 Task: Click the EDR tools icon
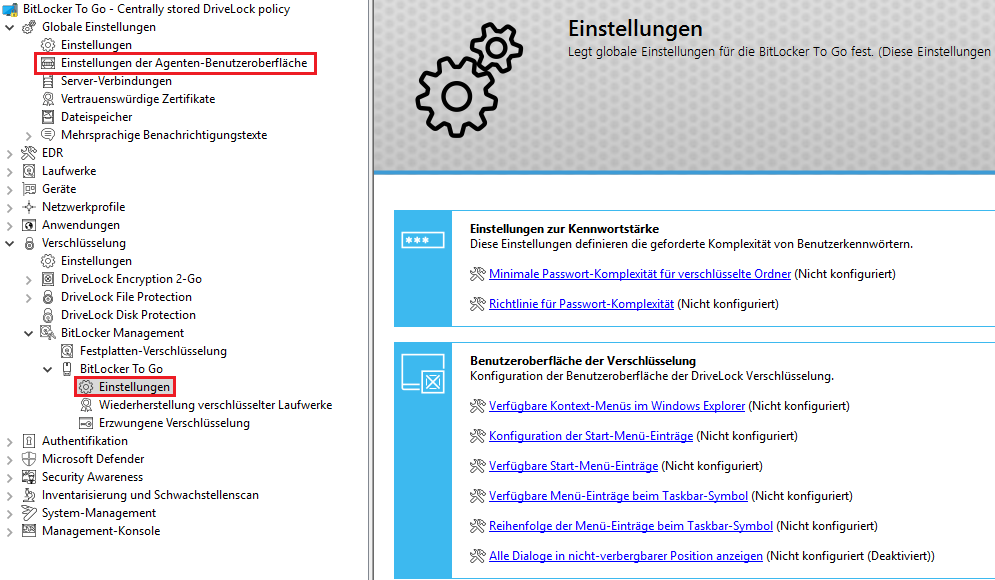(29, 153)
